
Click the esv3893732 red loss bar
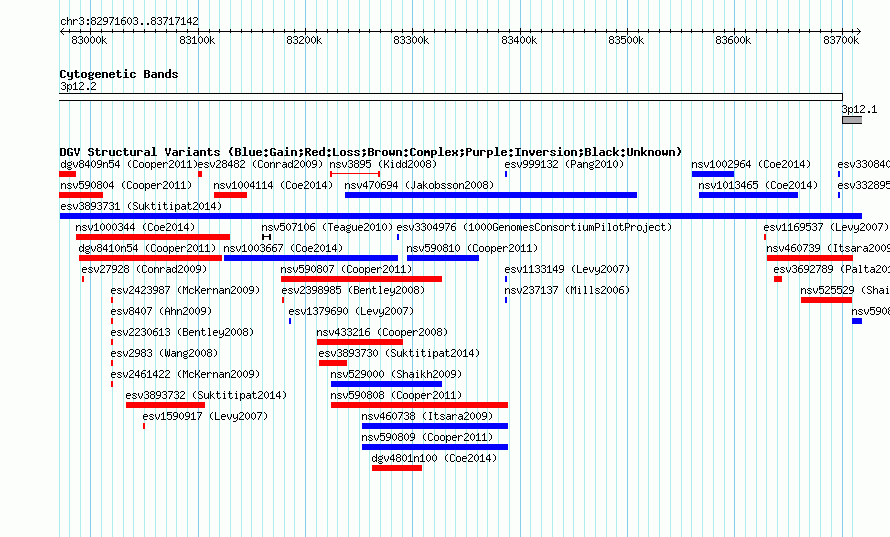(165, 405)
